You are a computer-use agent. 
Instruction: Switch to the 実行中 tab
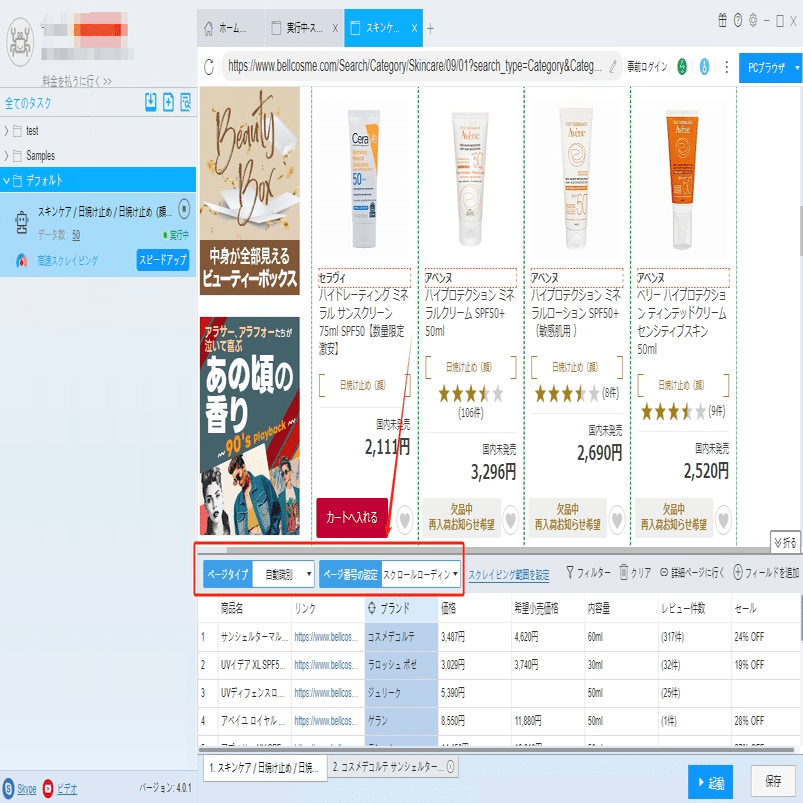pyautogui.click(x=304, y=28)
